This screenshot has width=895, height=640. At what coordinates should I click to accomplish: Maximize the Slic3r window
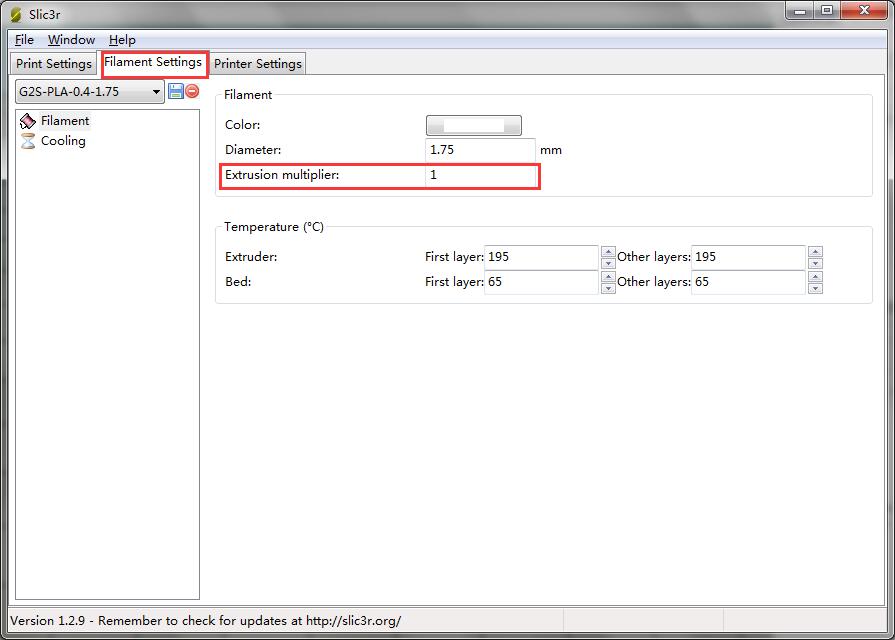click(827, 11)
